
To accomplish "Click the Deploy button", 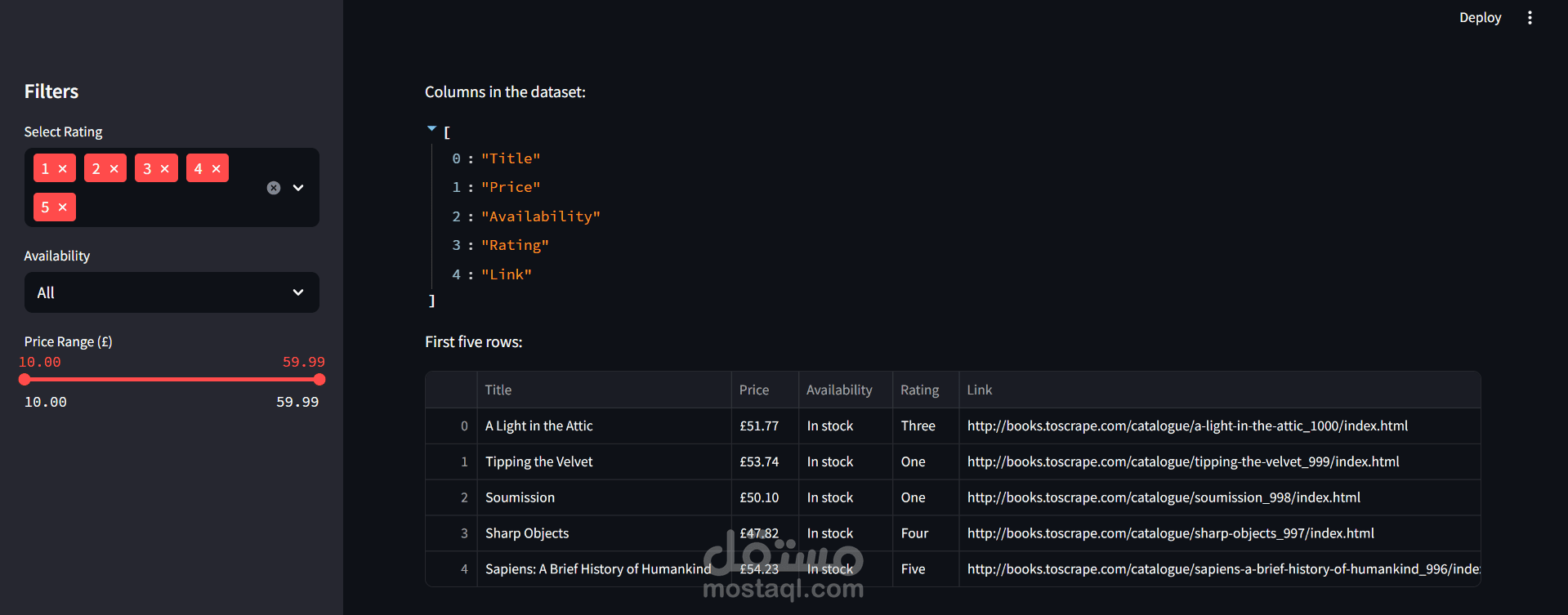I will [1480, 18].
